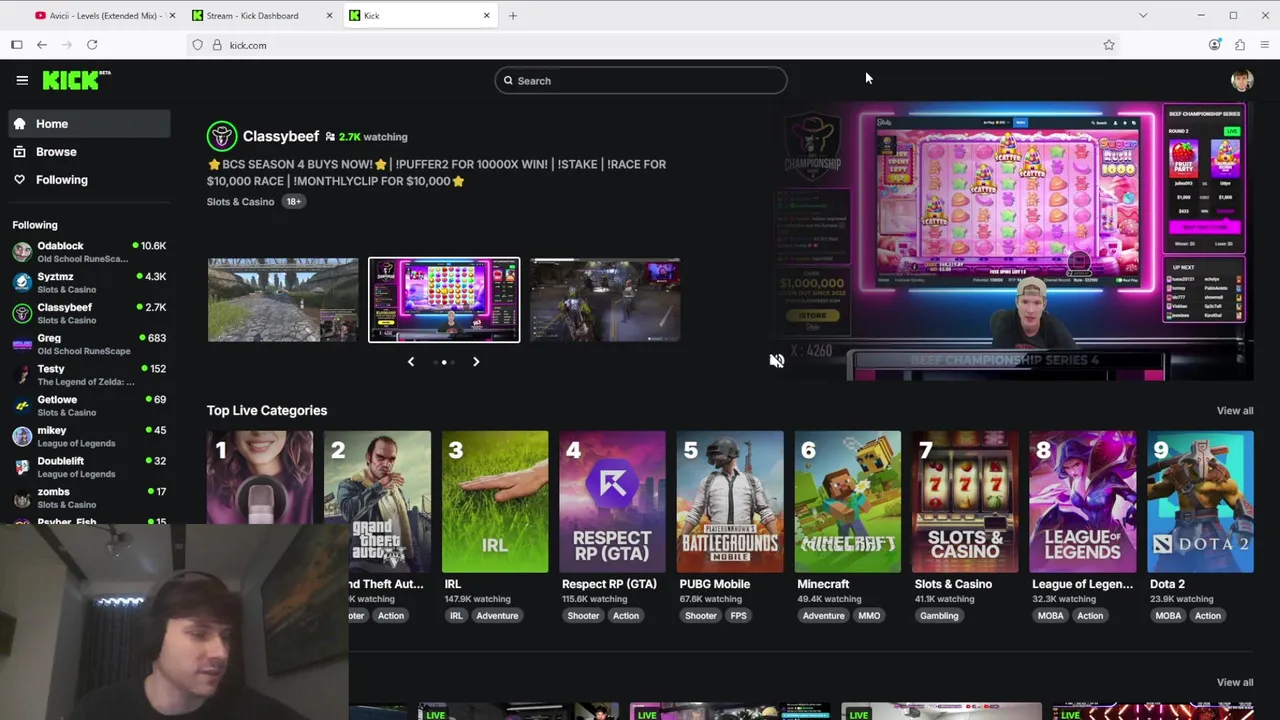Click site security lock icon

[x=217, y=45]
